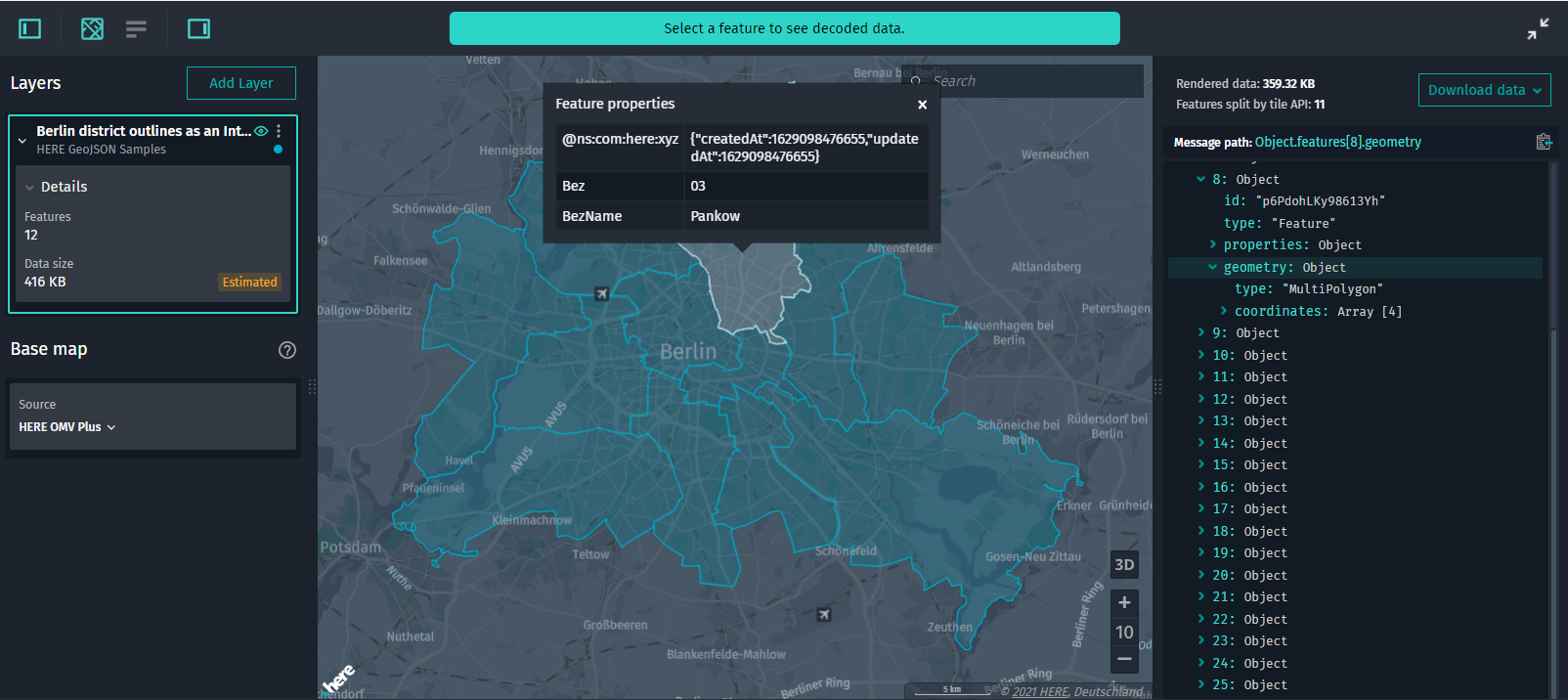This screenshot has height=700, width=1568.
Task: Expand tree item 10: Object
Action: pyautogui.click(x=1201, y=355)
